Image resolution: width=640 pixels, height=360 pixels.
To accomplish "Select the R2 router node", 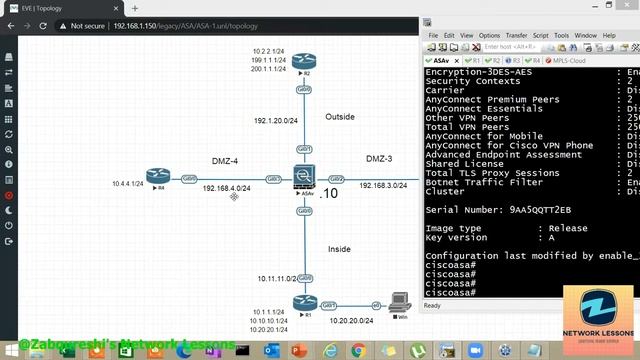I will click(304, 61).
